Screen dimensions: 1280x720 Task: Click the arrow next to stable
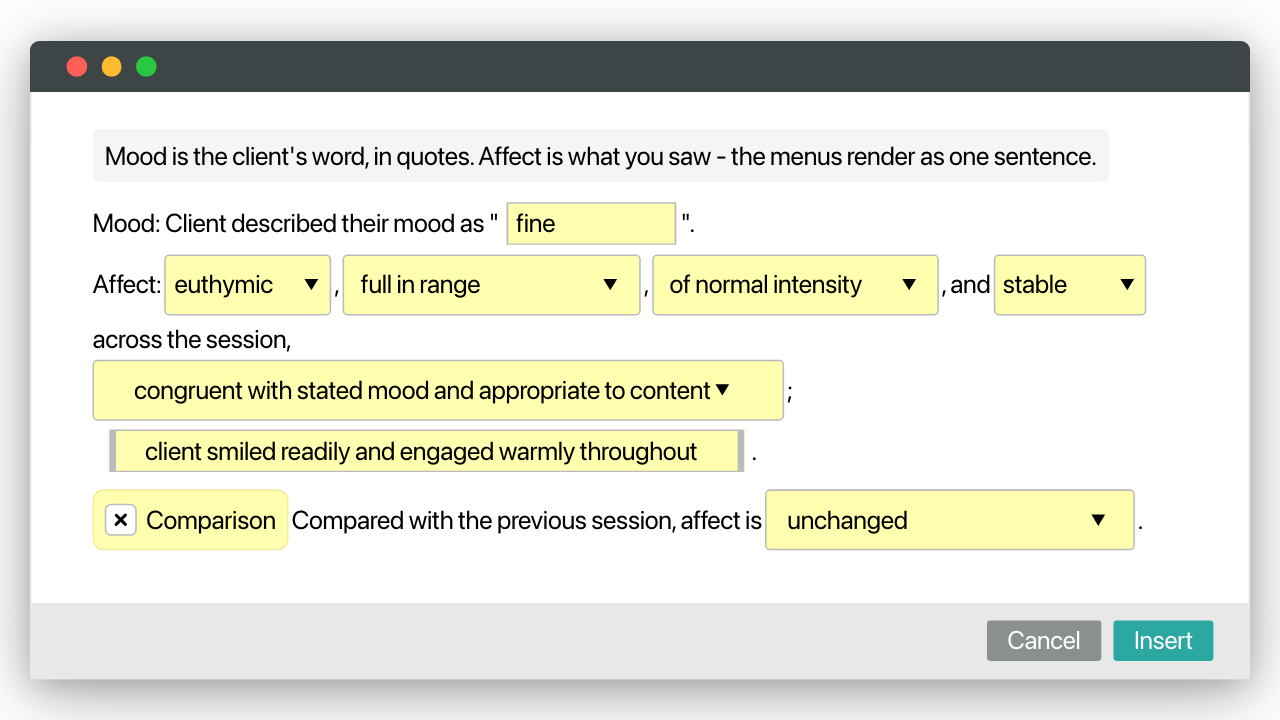coord(1127,284)
